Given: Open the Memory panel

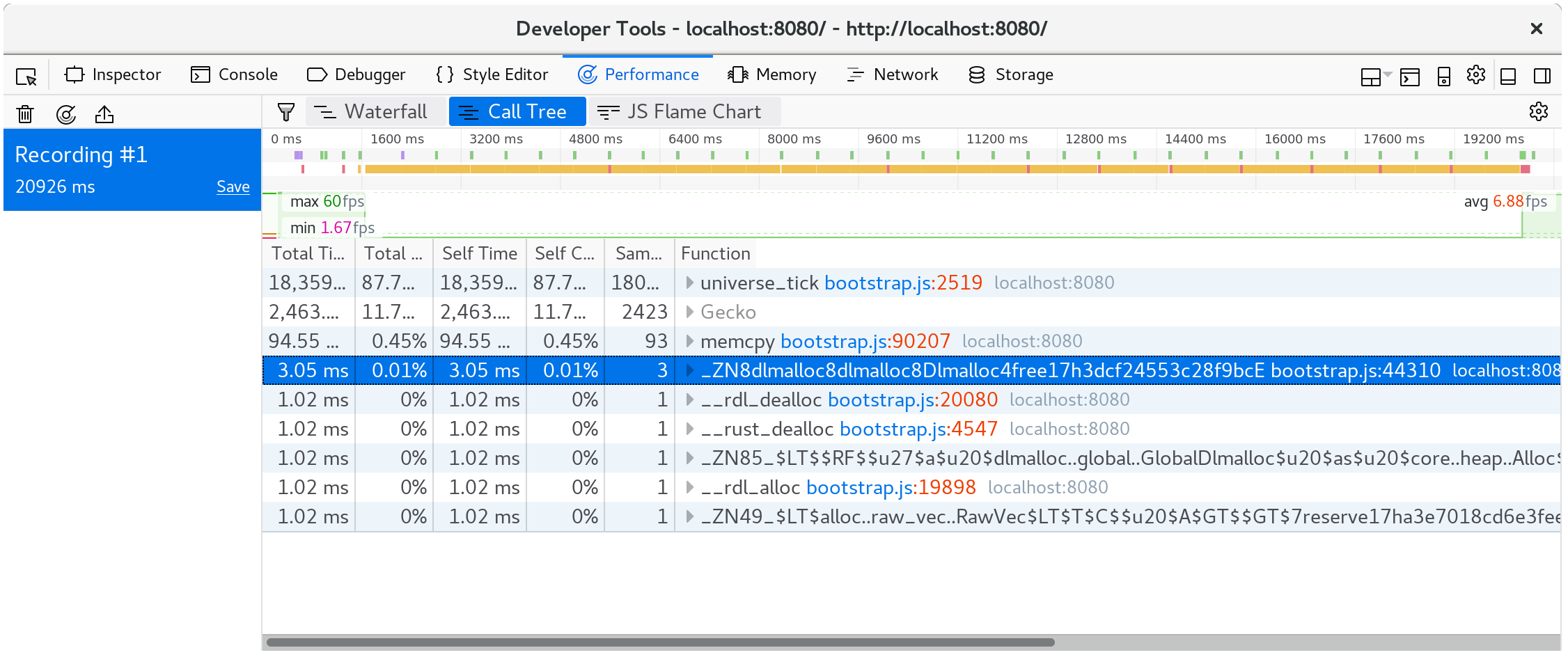Looking at the screenshot, I should 772,74.
